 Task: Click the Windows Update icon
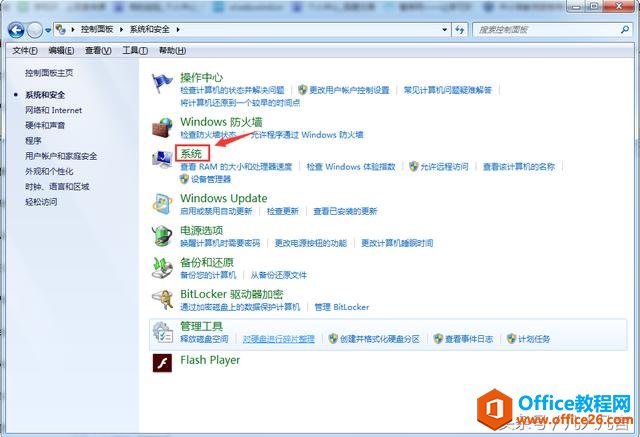click(x=162, y=204)
